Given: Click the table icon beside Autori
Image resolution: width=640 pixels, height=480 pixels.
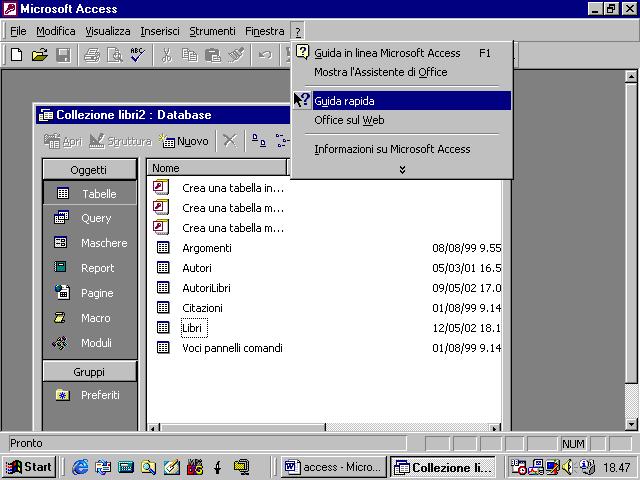Looking at the screenshot, I should click(163, 267).
